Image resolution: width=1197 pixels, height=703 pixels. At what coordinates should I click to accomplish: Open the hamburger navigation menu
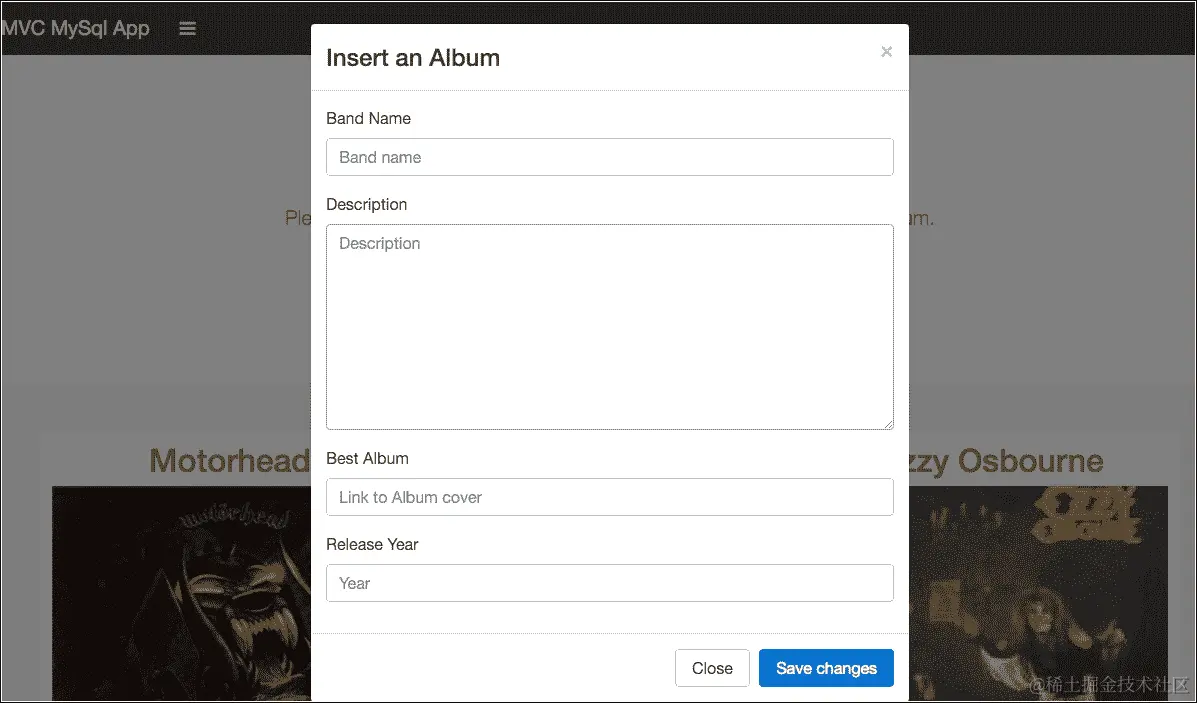(187, 29)
